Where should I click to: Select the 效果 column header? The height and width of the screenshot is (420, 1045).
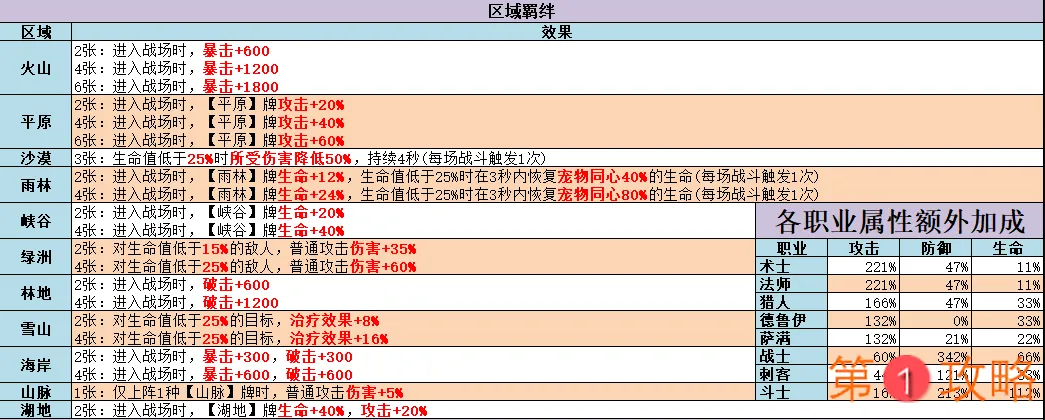coord(558,32)
